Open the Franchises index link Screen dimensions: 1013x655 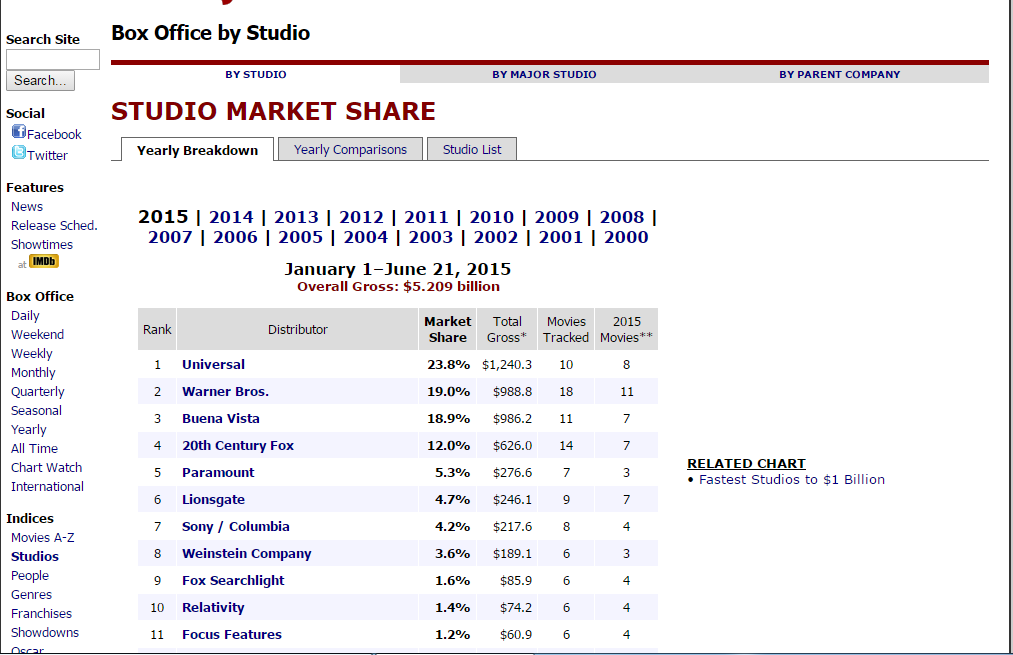41,613
